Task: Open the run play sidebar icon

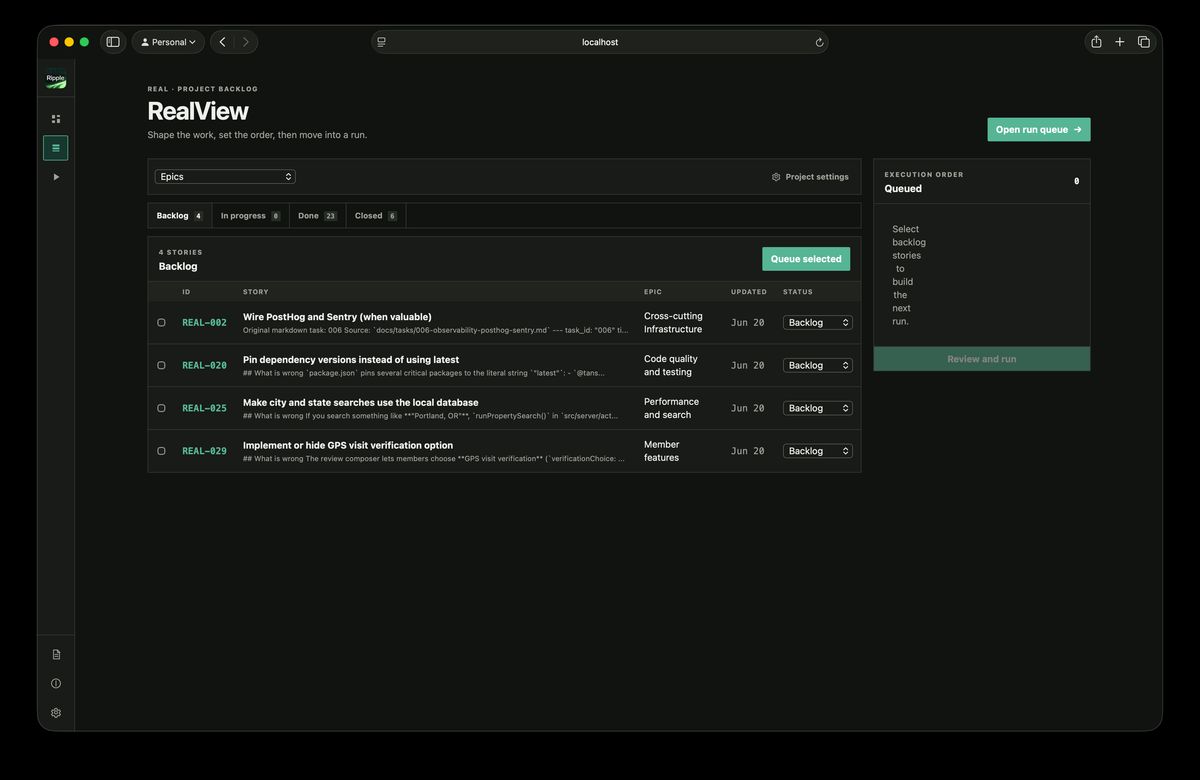Action: 56,177
